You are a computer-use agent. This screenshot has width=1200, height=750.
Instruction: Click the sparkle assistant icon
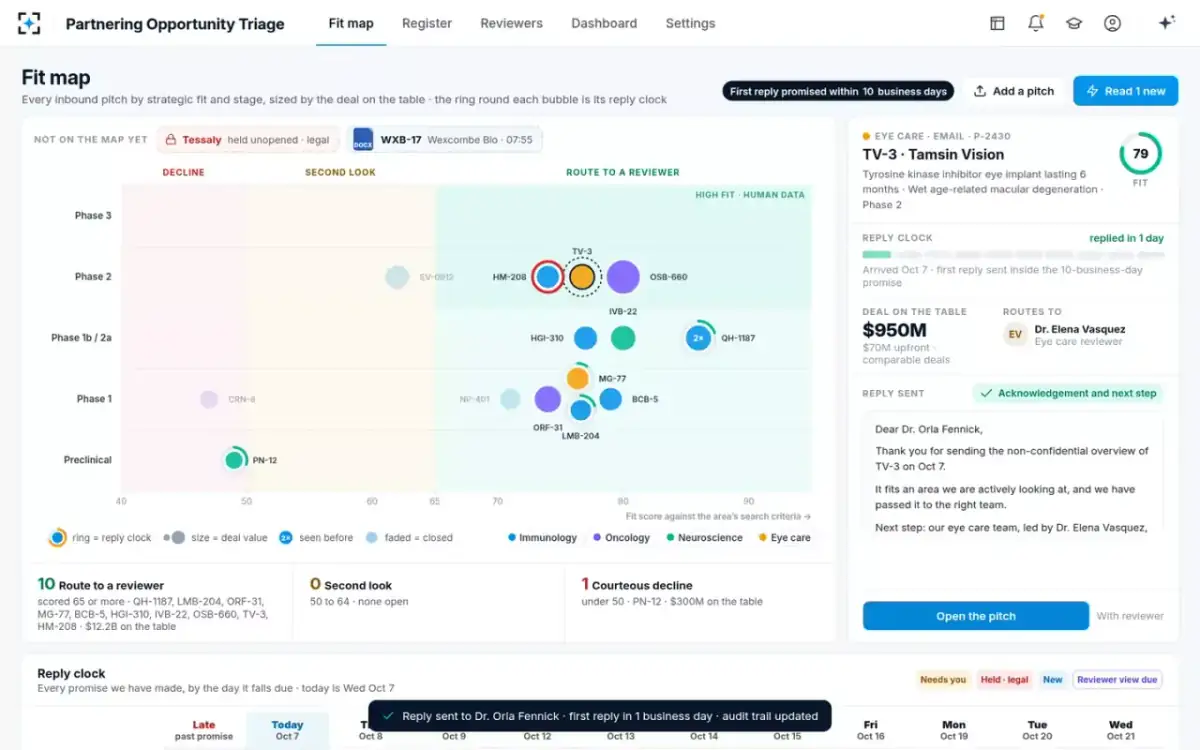(1166, 23)
